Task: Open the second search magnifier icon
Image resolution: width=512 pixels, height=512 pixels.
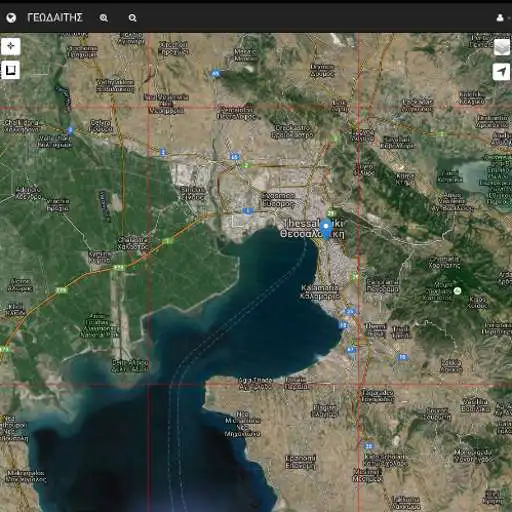Action: tap(132, 18)
